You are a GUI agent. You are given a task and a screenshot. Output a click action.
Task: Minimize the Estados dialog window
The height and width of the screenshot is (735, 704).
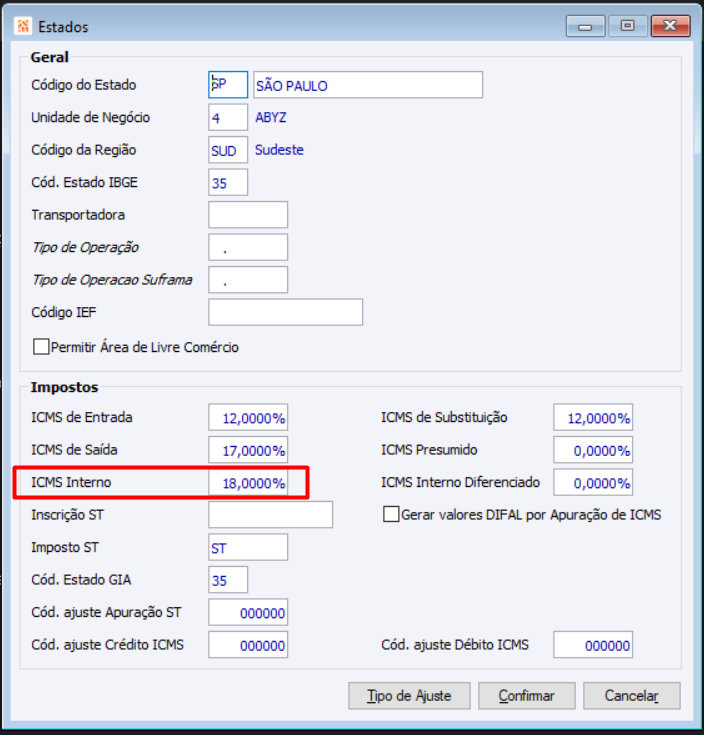(585, 26)
